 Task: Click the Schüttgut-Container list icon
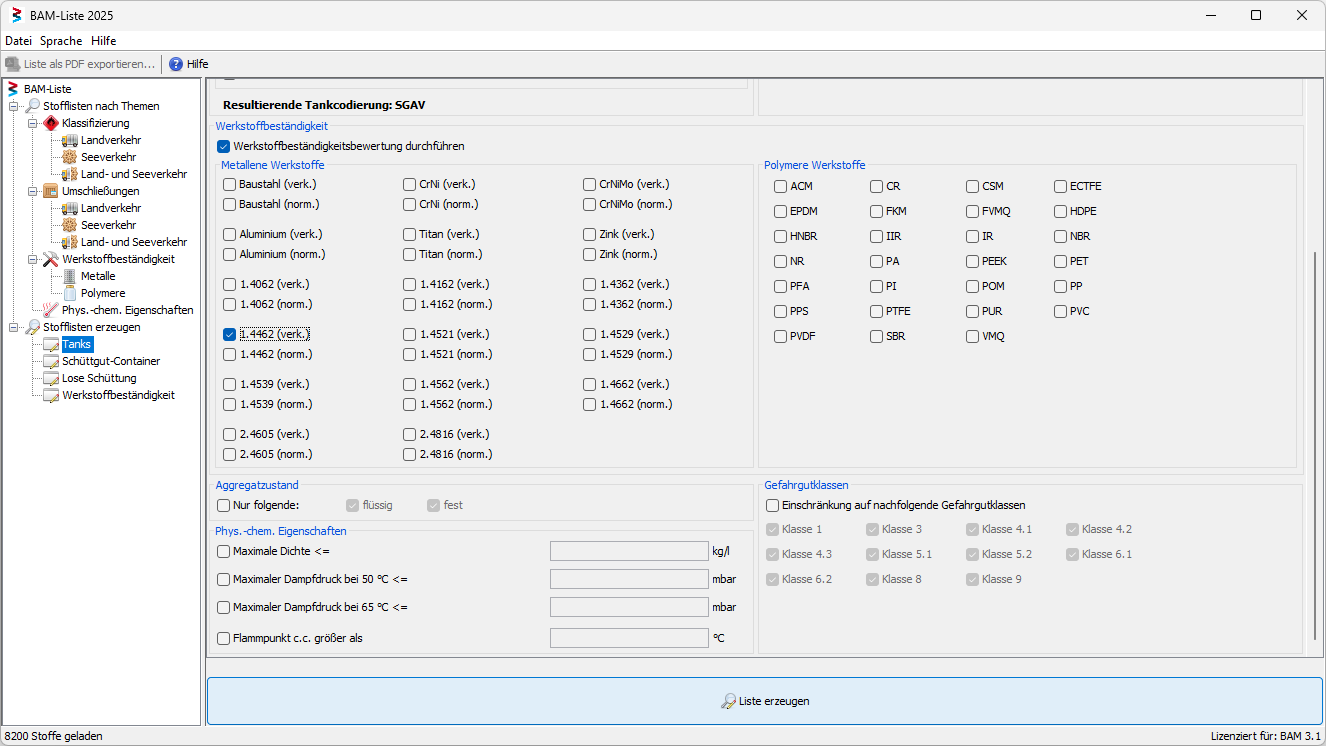pyautogui.click(x=51, y=361)
